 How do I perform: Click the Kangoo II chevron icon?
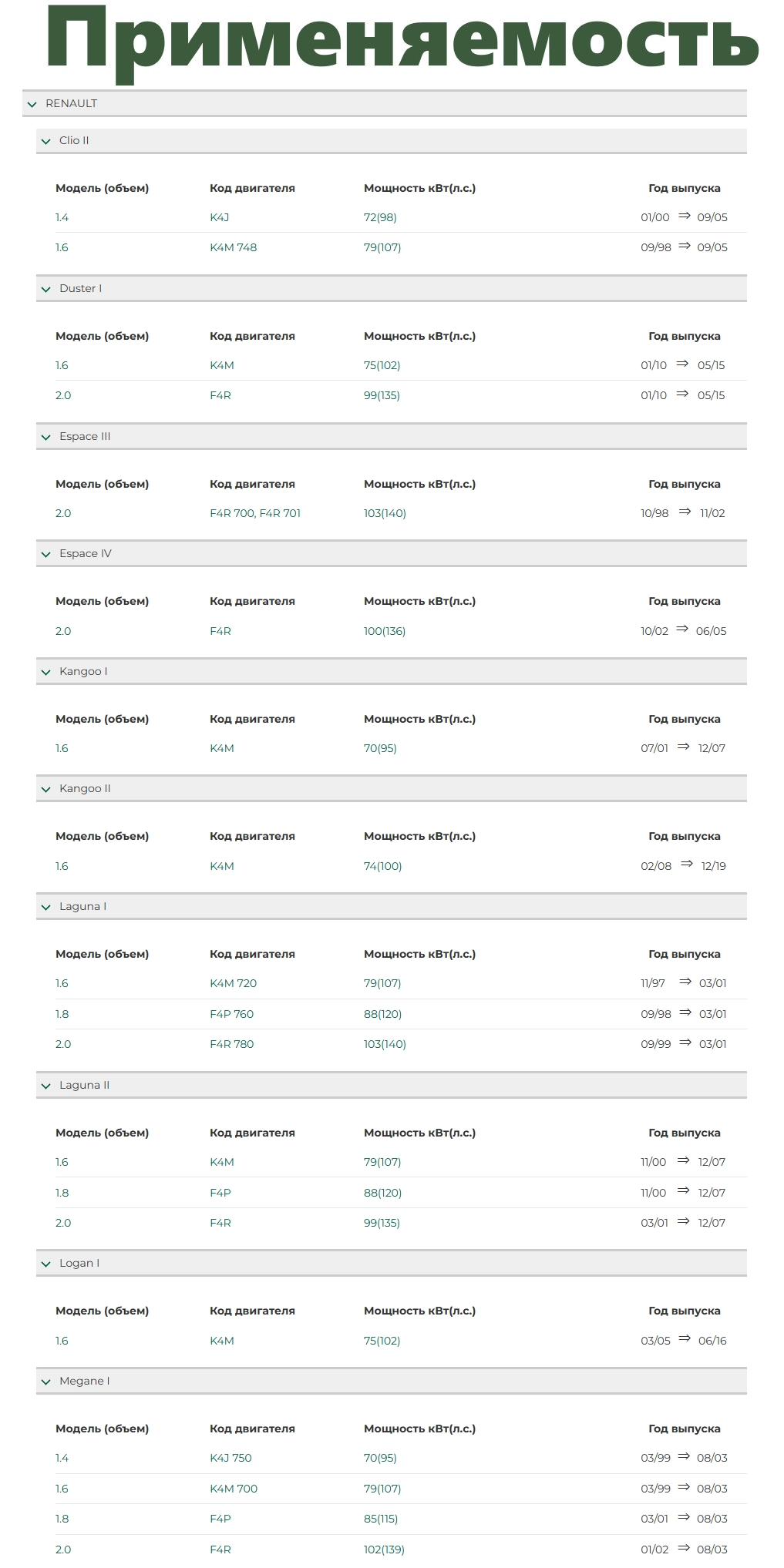[x=45, y=789]
